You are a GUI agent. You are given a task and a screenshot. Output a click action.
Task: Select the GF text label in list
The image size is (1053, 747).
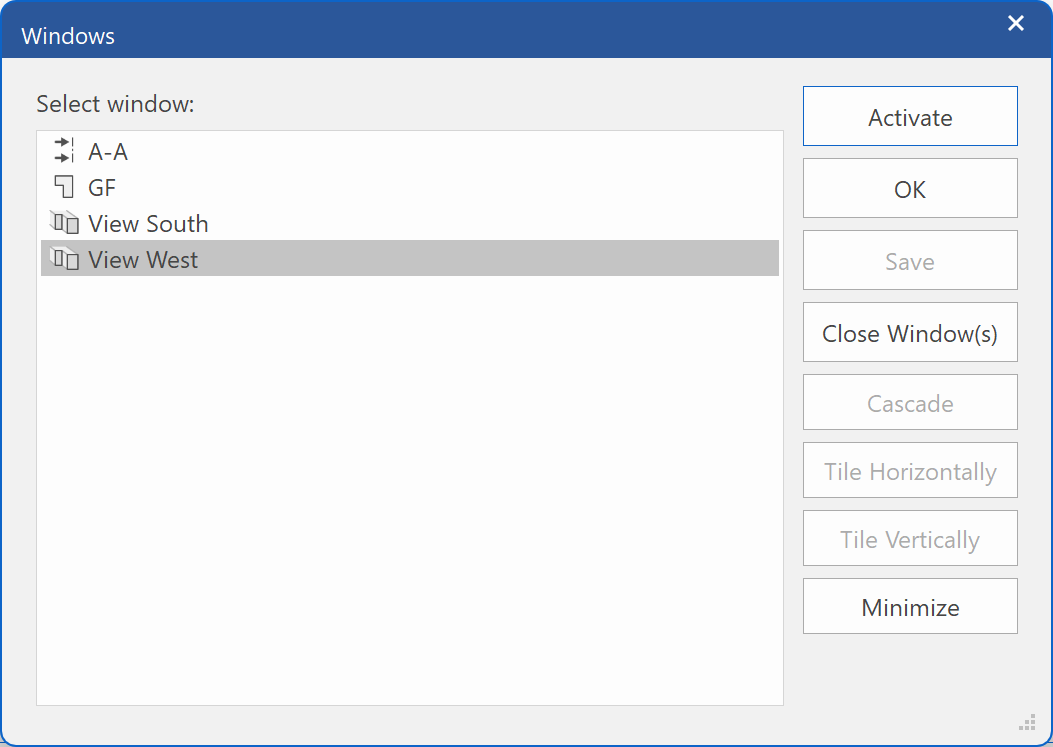tap(102, 188)
